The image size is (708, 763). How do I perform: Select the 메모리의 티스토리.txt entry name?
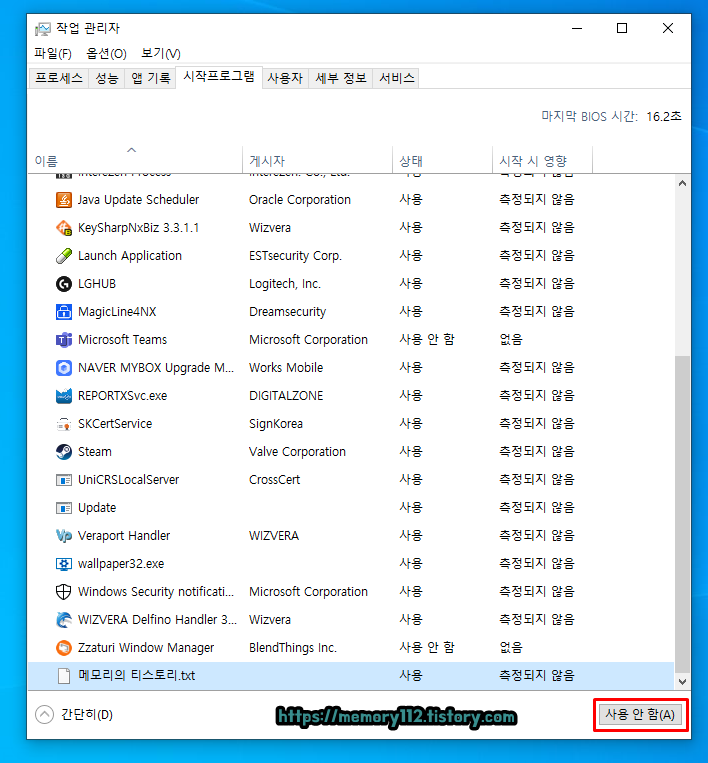(x=137, y=676)
